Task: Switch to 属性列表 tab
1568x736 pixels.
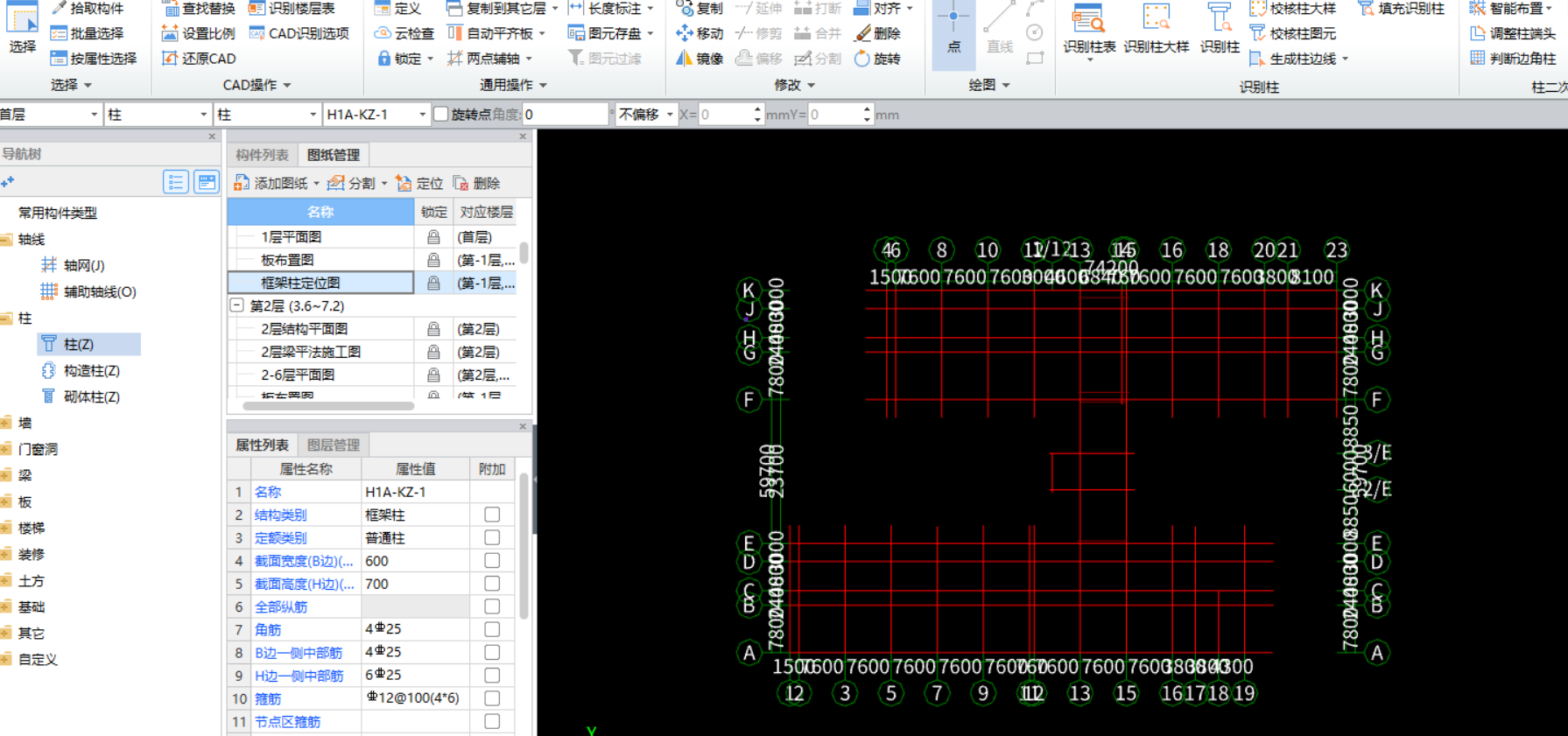Action: (262, 445)
